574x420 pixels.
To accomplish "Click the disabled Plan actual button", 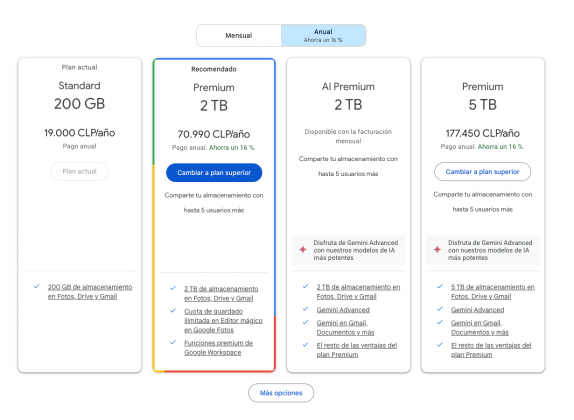I will point(79,171).
